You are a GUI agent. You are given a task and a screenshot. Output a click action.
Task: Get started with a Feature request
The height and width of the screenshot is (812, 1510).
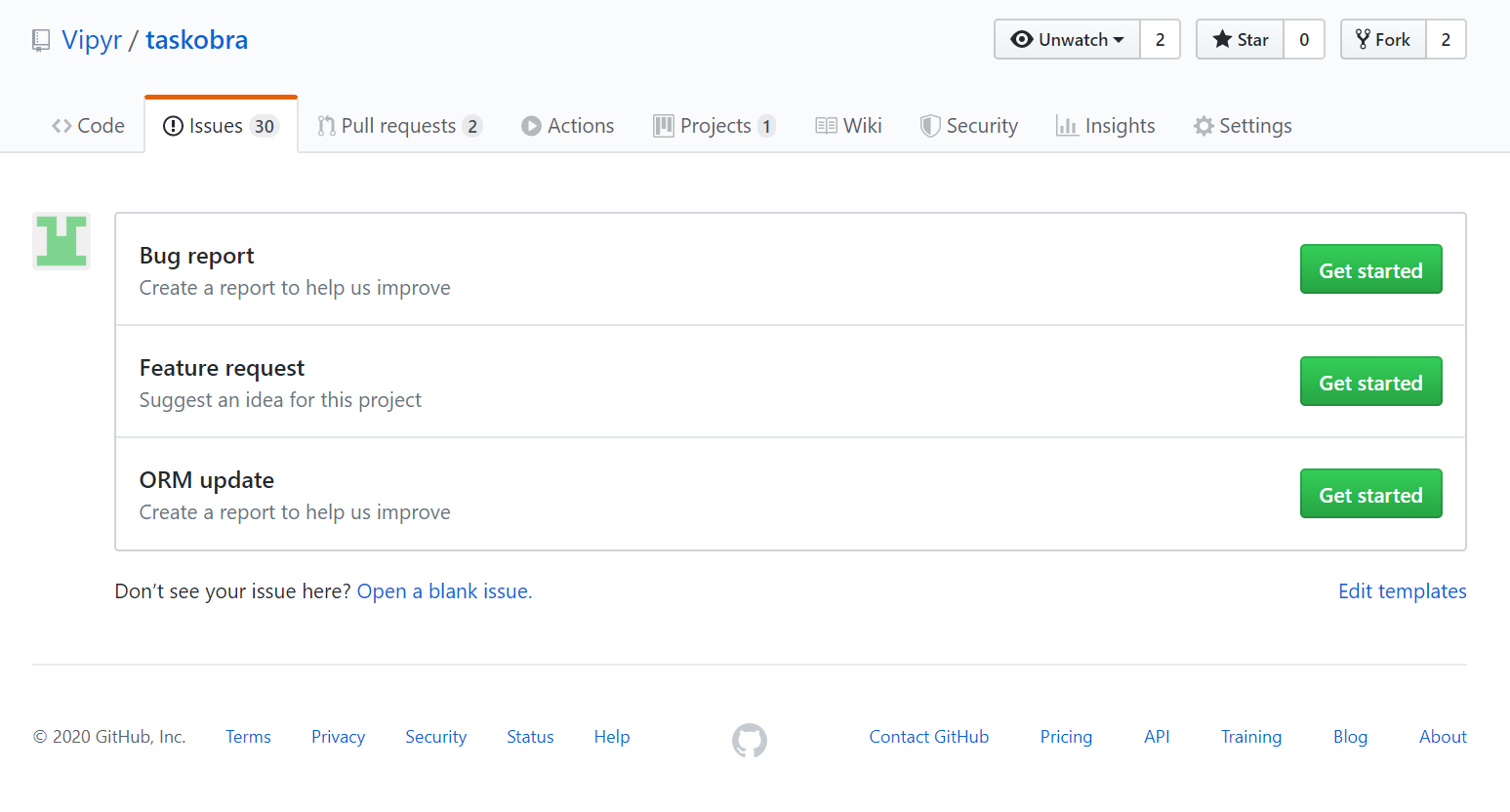1370,382
